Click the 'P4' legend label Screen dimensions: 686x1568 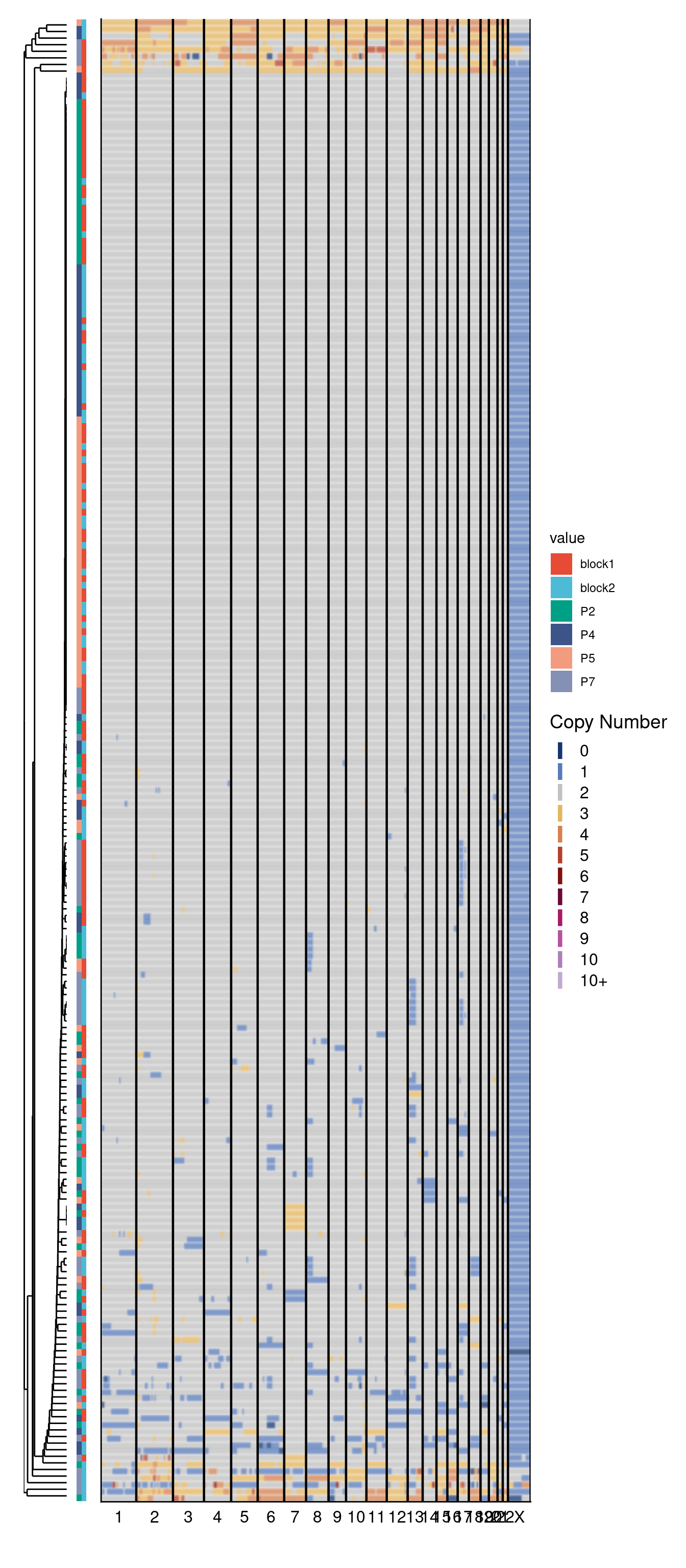tap(587, 635)
